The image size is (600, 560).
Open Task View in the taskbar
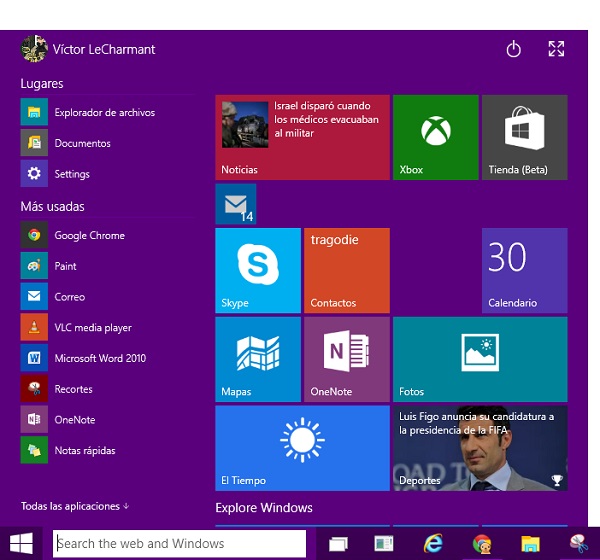(338, 544)
